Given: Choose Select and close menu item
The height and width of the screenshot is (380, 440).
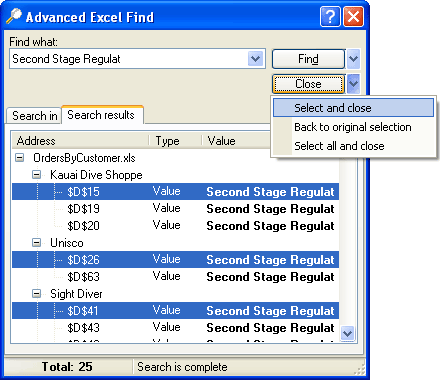Looking at the screenshot, I should pyautogui.click(x=353, y=108).
